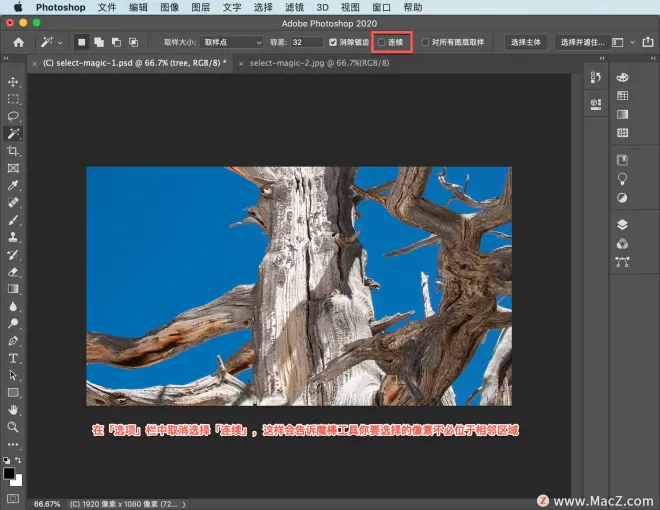Select the Horizontal Type tool

tap(13, 358)
